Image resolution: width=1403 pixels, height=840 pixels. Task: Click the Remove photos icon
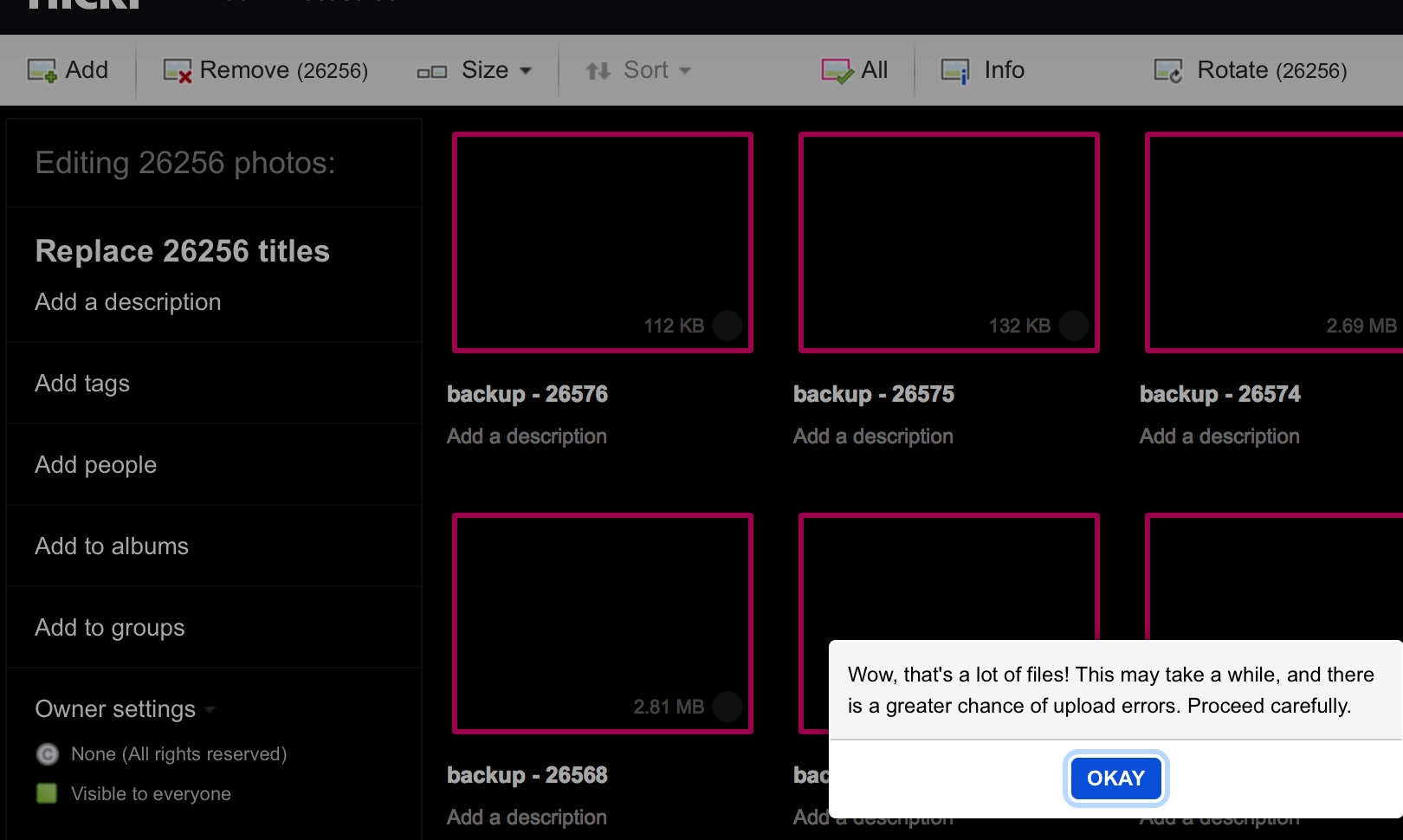pos(178,71)
